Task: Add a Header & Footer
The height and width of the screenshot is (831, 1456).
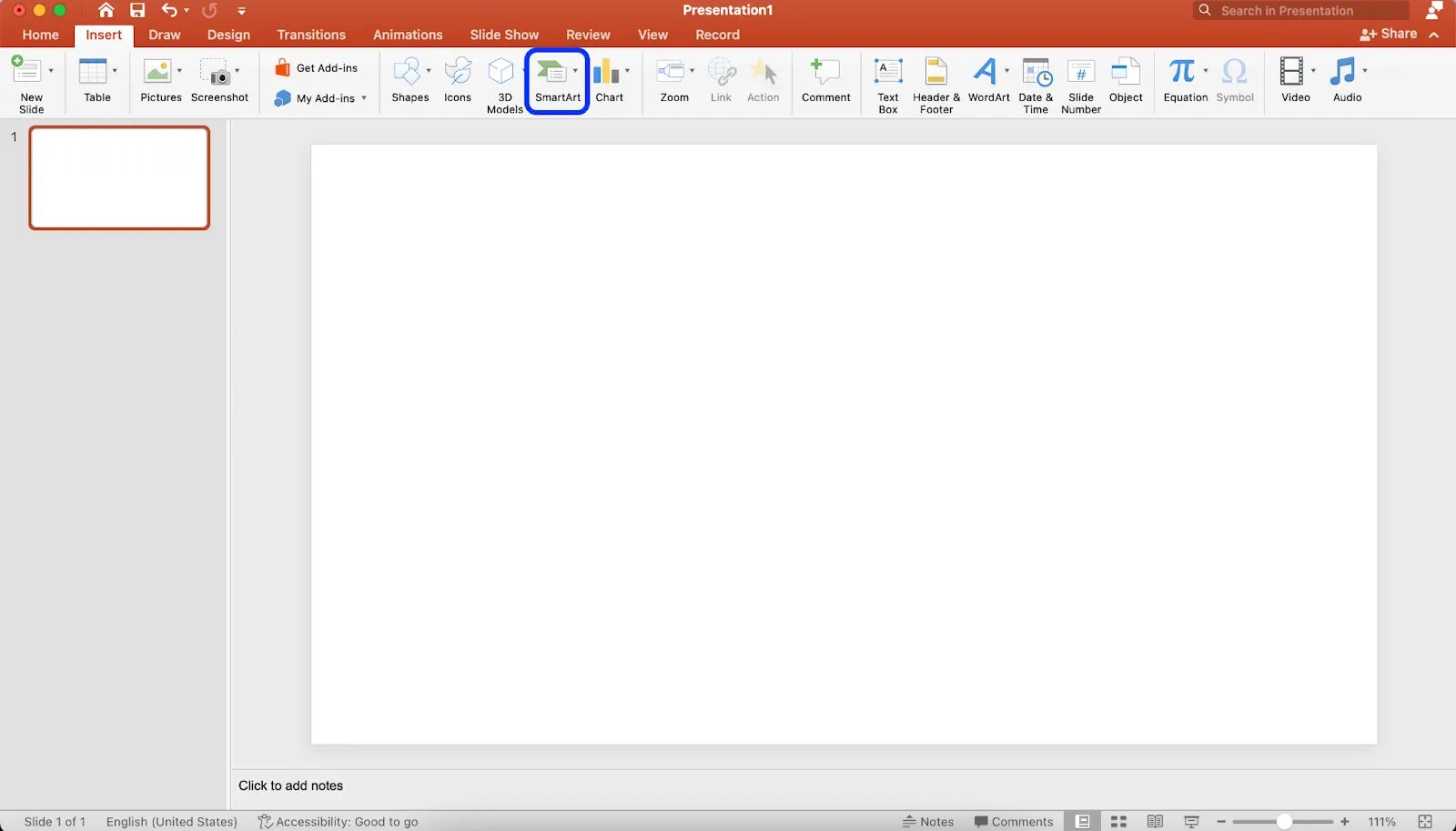Action: coord(936,86)
